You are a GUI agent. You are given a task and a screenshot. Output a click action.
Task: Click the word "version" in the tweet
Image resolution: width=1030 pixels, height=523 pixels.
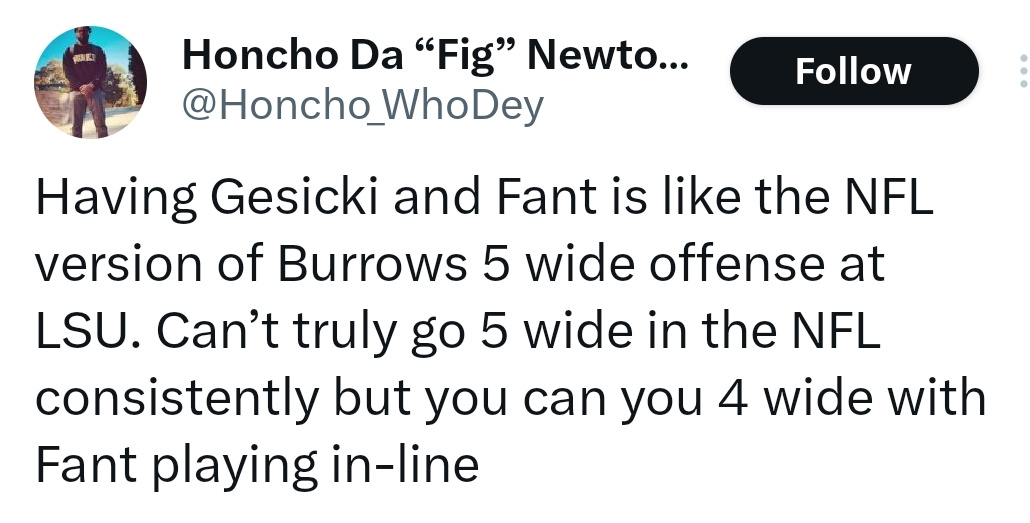point(118,265)
